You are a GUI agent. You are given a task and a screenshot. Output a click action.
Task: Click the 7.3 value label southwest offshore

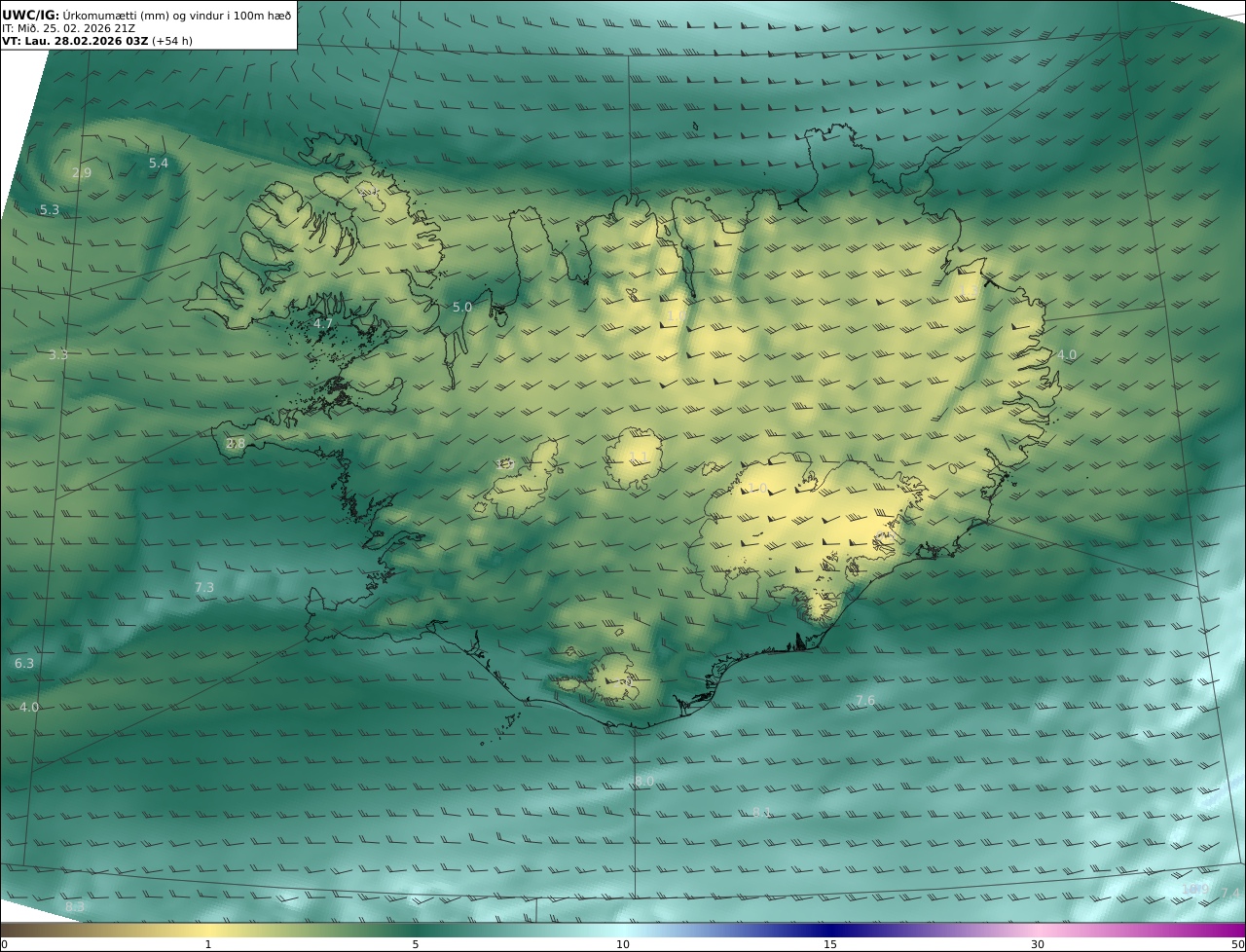pos(203,588)
